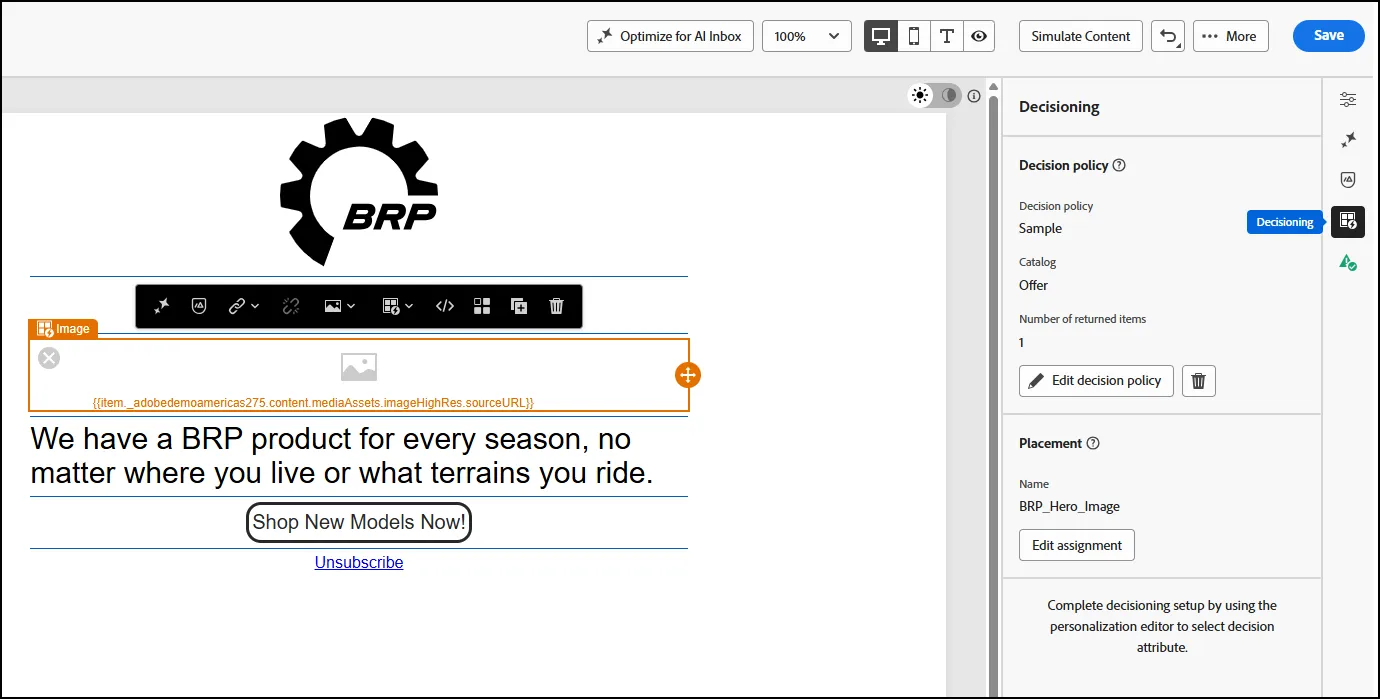Viewport: 1380px width, 699px height.
Task: Delete the selected Image component with the toolbar trash icon
Action: [x=557, y=307]
